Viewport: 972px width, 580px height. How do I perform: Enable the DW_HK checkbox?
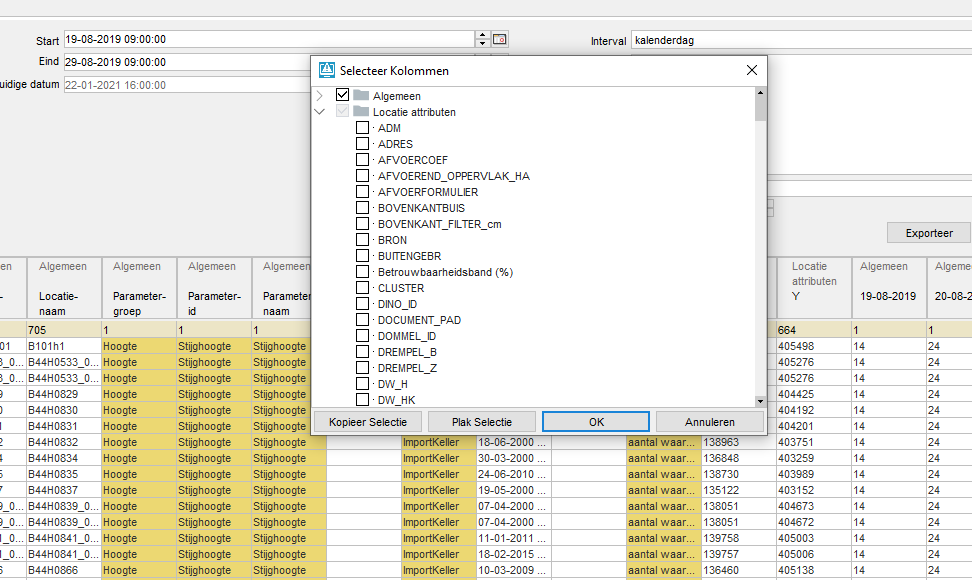point(363,400)
